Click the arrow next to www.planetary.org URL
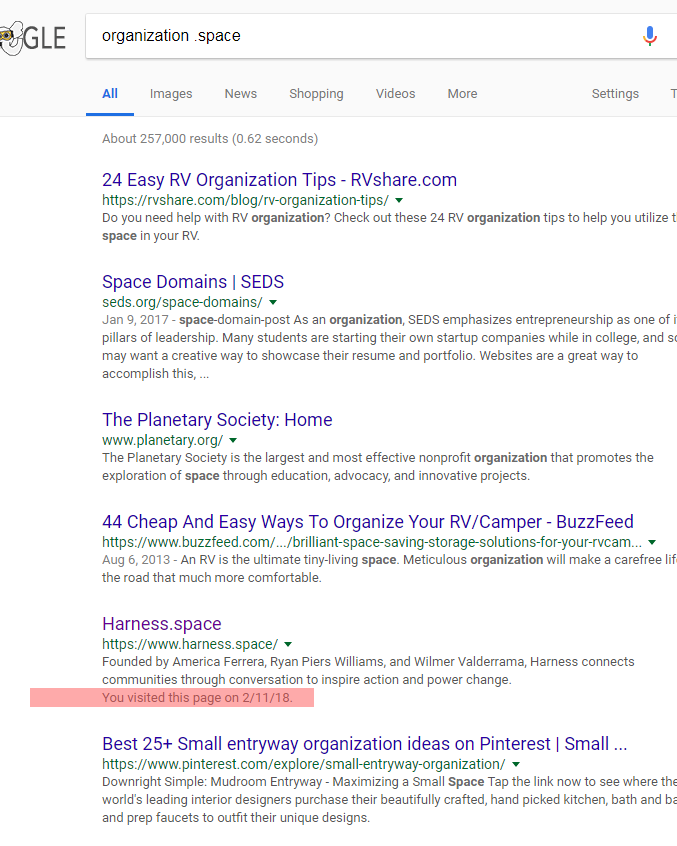 pos(233,441)
